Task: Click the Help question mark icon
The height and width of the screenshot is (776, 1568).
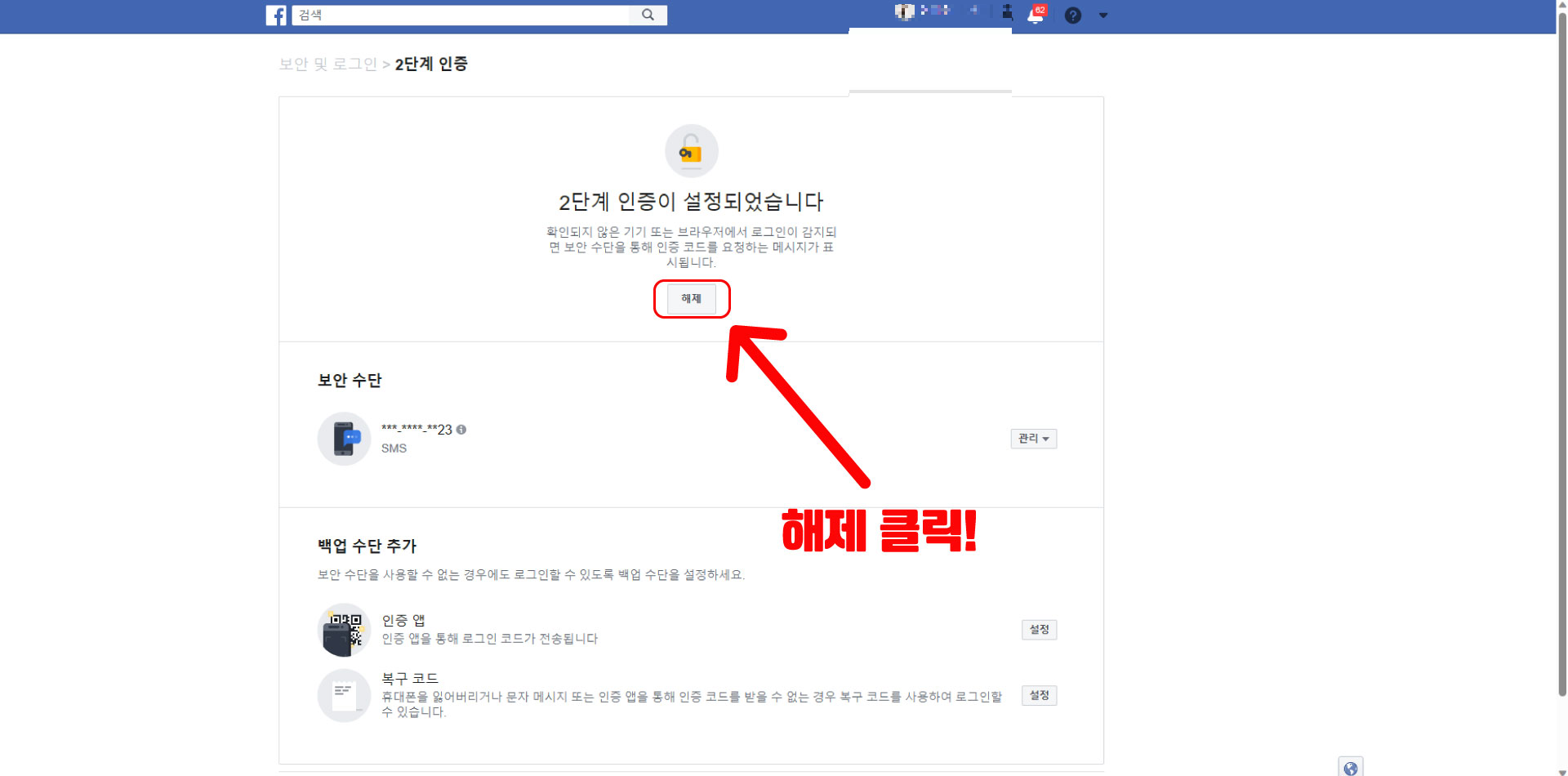Action: 1072,15
